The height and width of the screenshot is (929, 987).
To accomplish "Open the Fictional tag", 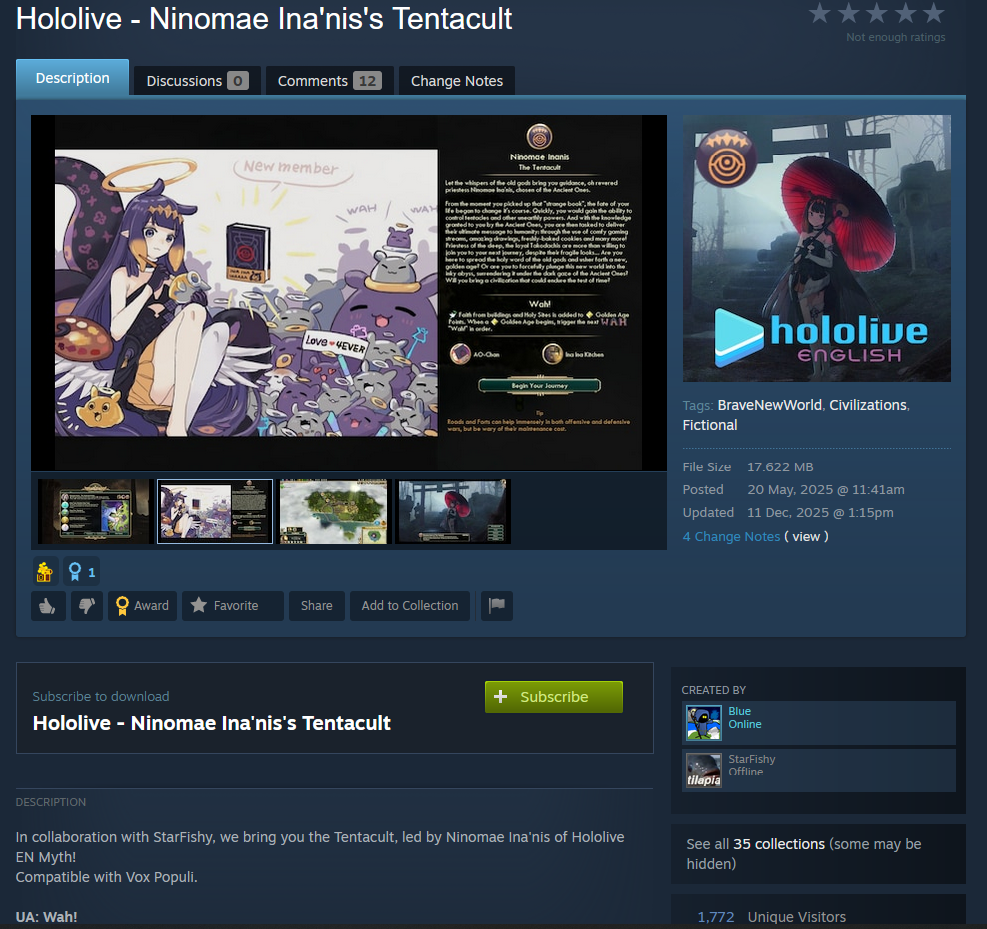I will (709, 425).
